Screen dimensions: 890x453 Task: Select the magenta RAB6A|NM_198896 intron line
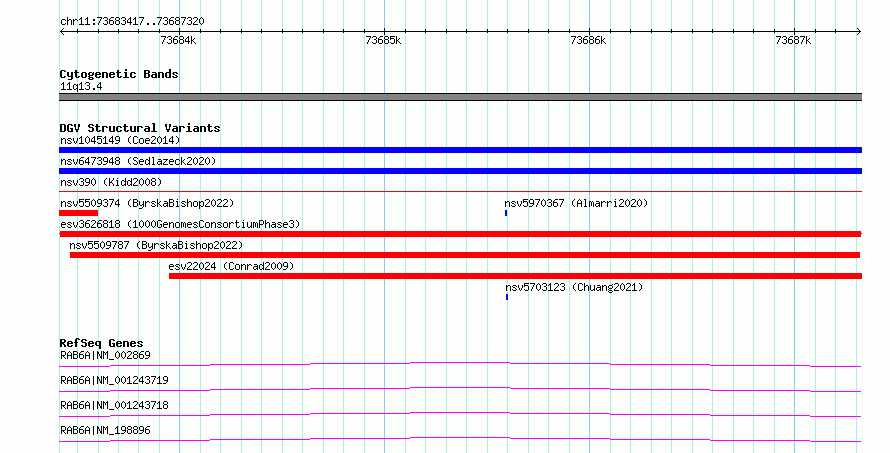(460, 439)
